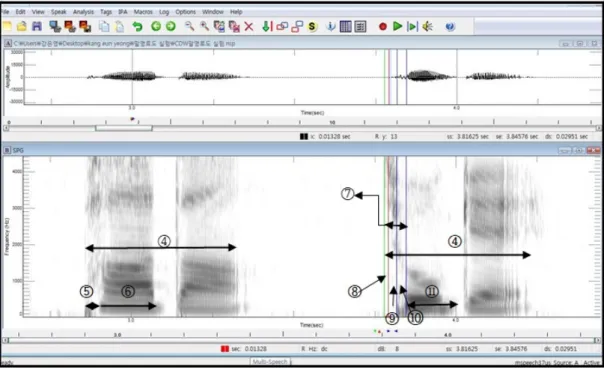Play audio with the green Play button
This screenshot has height=370, width=604.
[x=397, y=26]
